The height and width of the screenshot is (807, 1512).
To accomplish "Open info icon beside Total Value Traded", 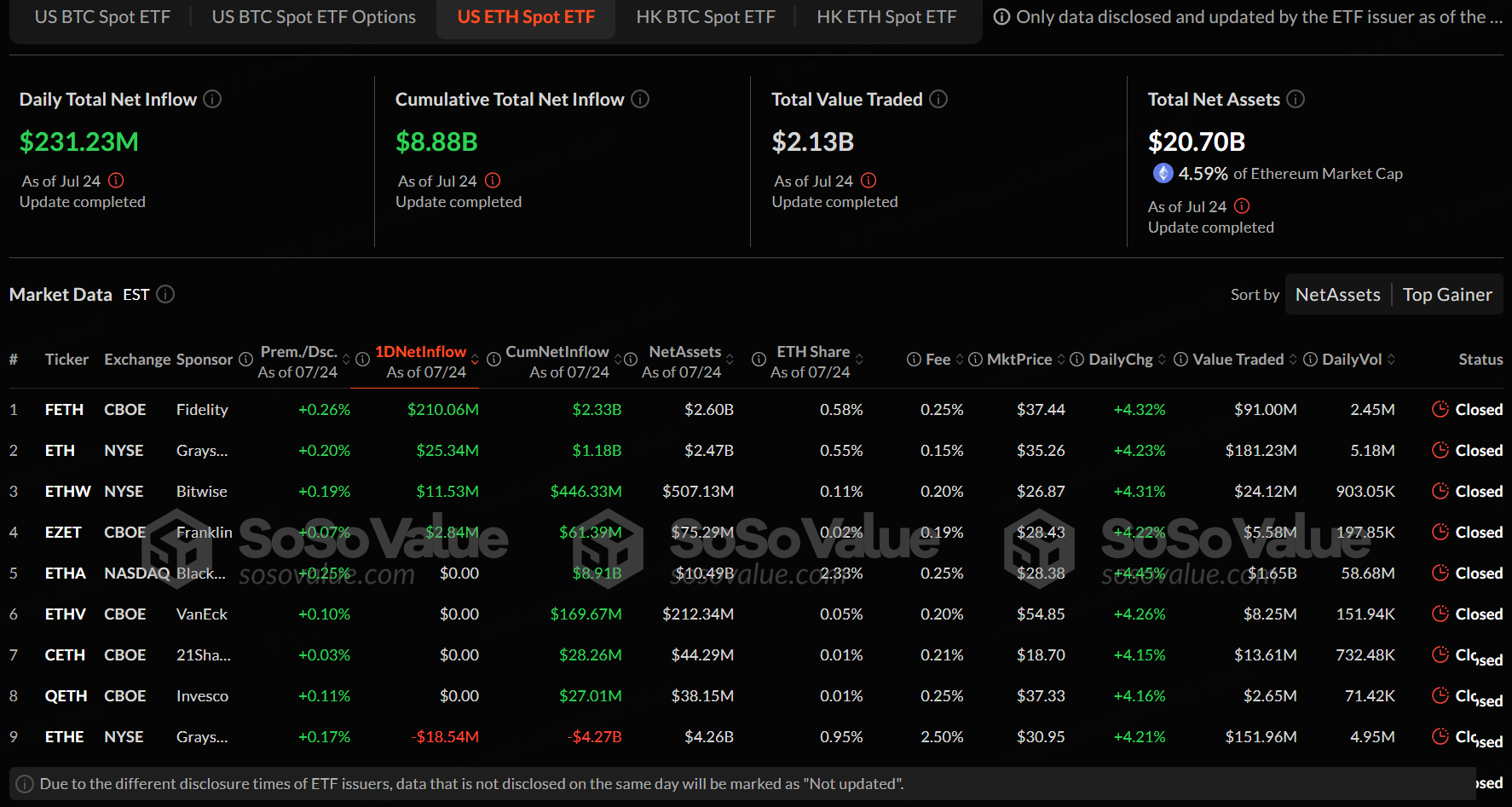I will (x=938, y=100).
